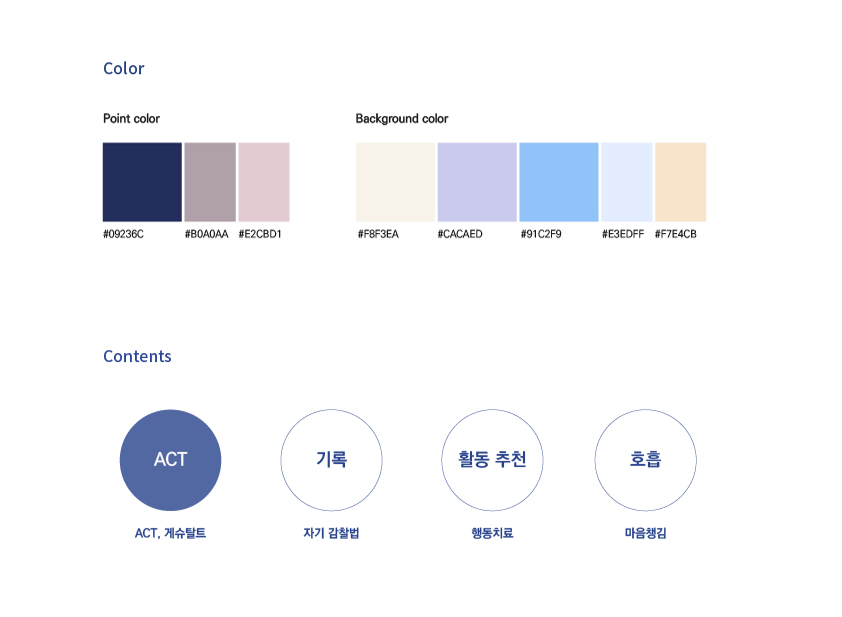Screen dimensions: 842x617
Task: Click the Contents section heading
Action: (137, 356)
